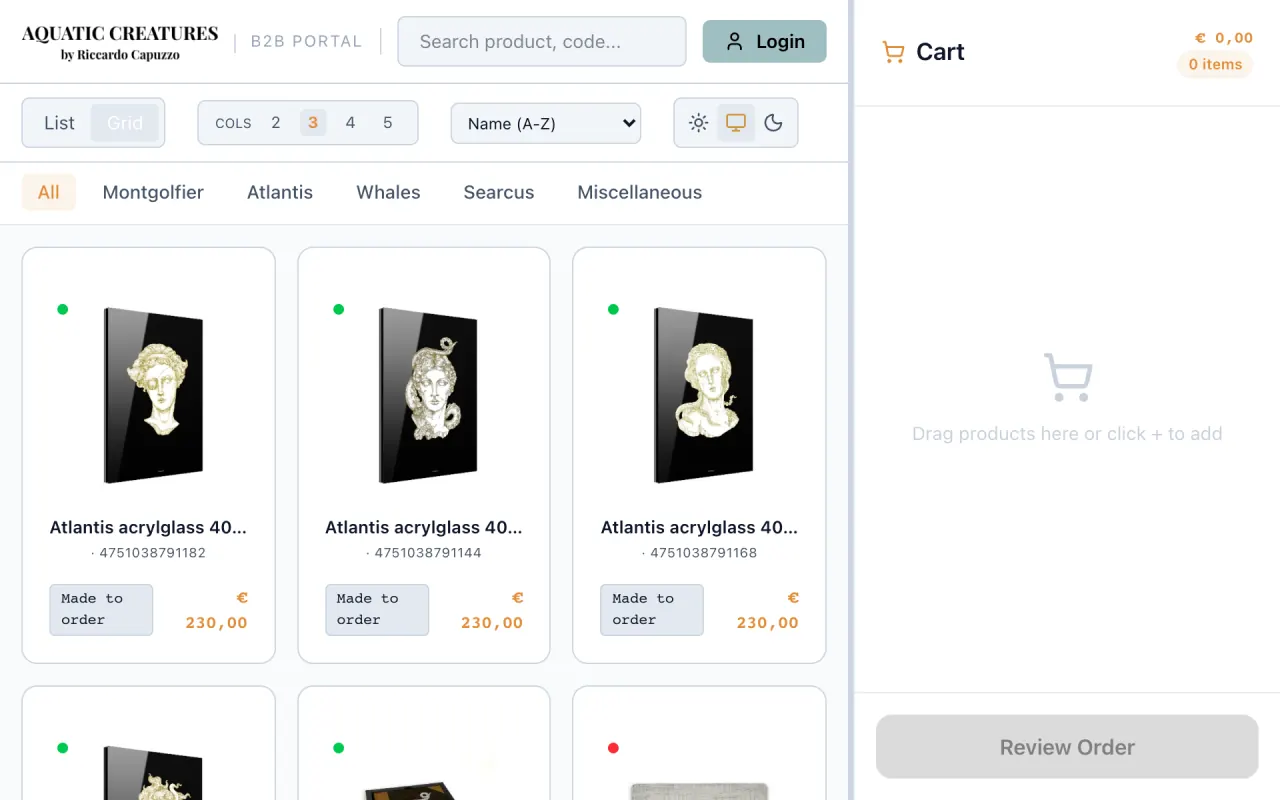Click the 0 items cart badge
The height and width of the screenshot is (800, 1280).
coord(1215,64)
